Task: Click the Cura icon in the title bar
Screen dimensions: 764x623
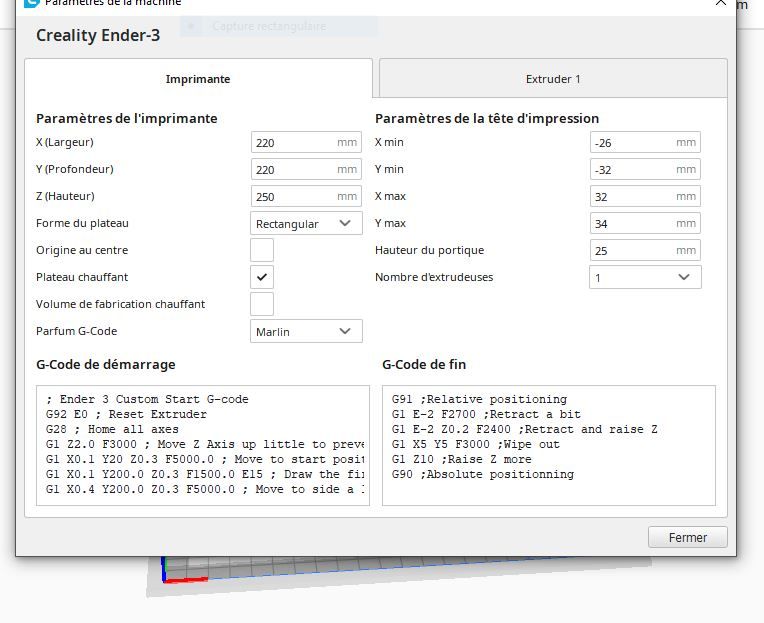Action: tap(32, 3)
